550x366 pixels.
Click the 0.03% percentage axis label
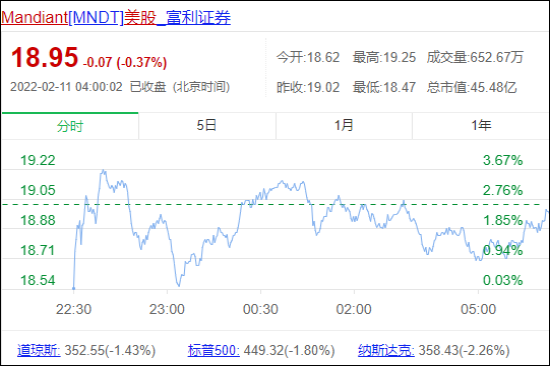pos(503,280)
